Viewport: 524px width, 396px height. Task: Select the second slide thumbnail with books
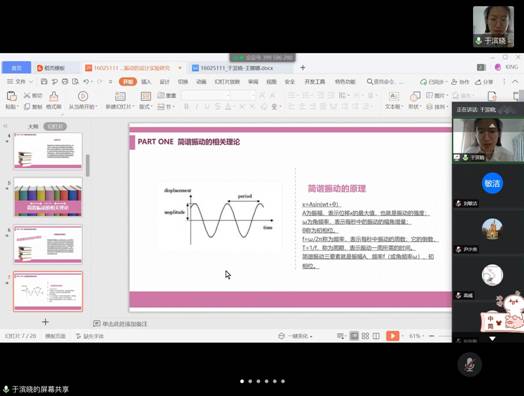[48, 197]
